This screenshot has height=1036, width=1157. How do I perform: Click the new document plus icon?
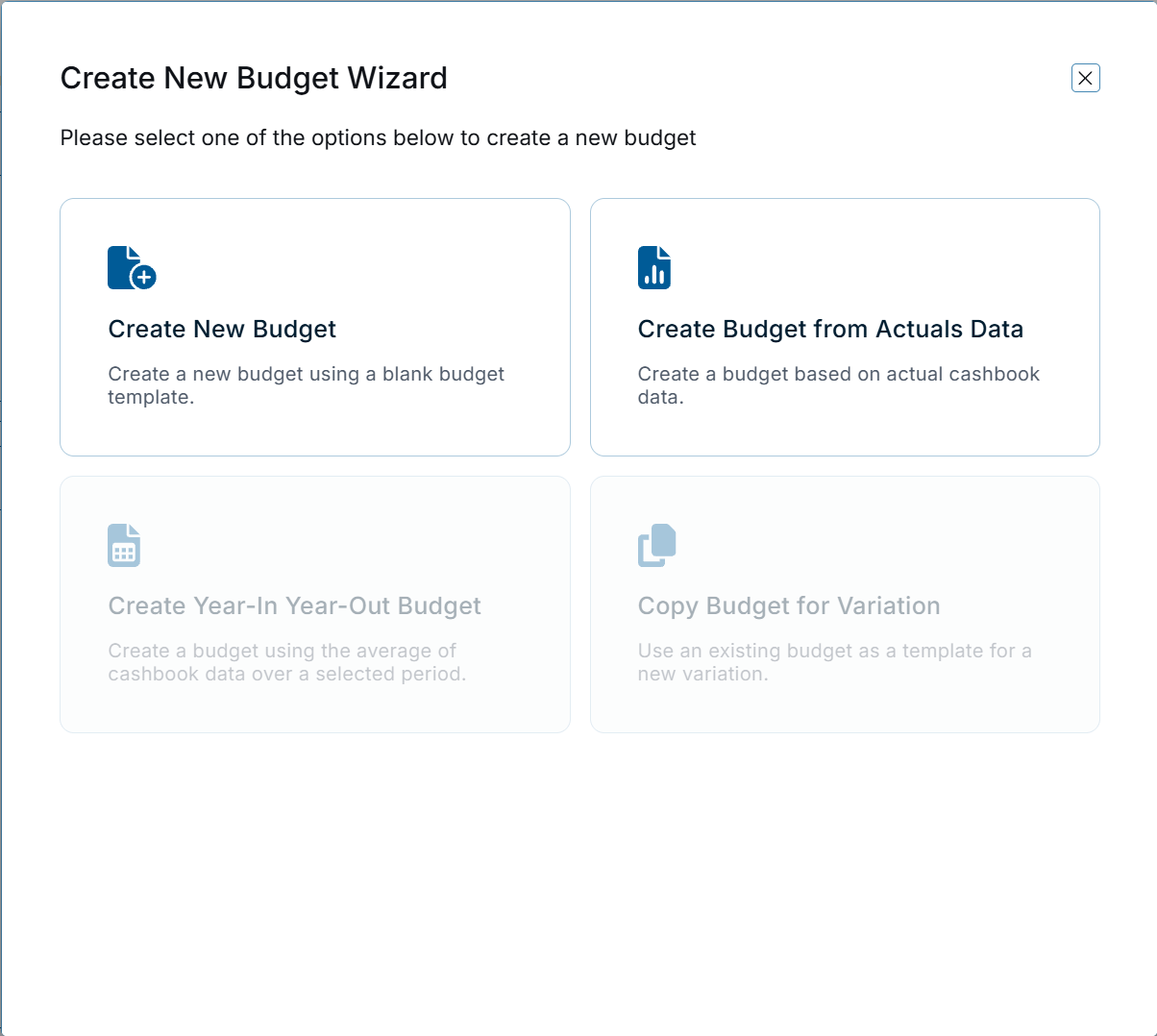[132, 267]
